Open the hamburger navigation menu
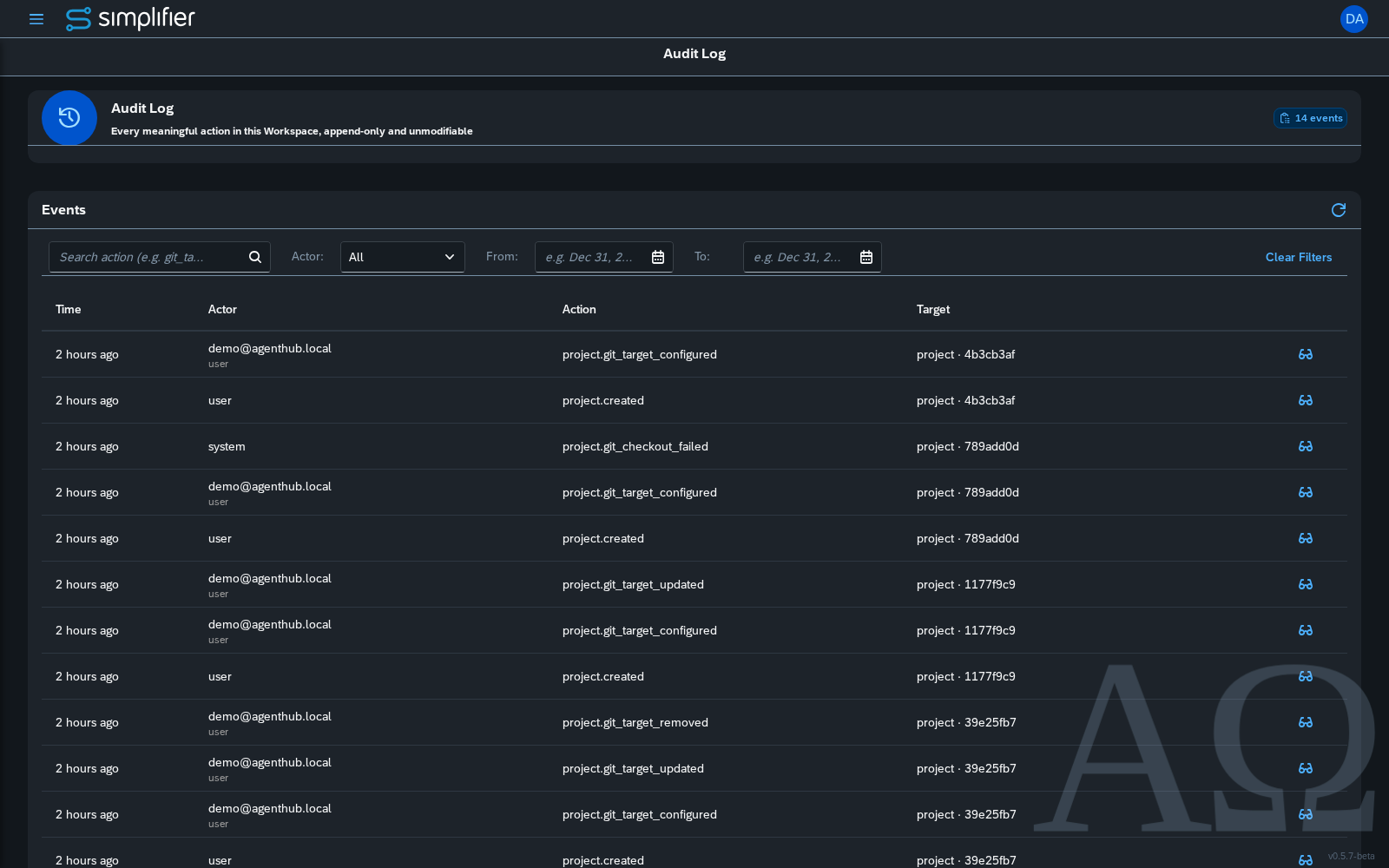The image size is (1389, 868). coord(36,19)
